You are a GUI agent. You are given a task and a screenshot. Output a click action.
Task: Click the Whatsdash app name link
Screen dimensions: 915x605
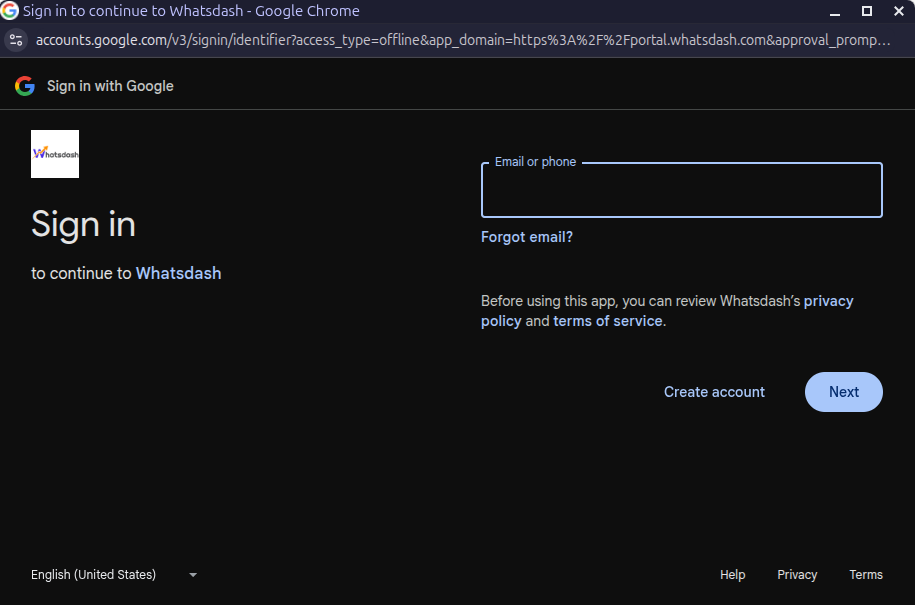(x=178, y=273)
